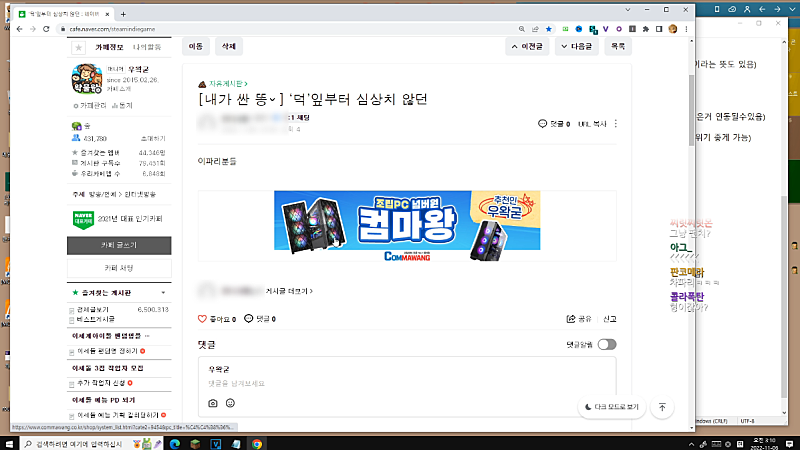Open 전체글보기 board
This screenshot has height=450, width=800.
[x=93, y=310]
